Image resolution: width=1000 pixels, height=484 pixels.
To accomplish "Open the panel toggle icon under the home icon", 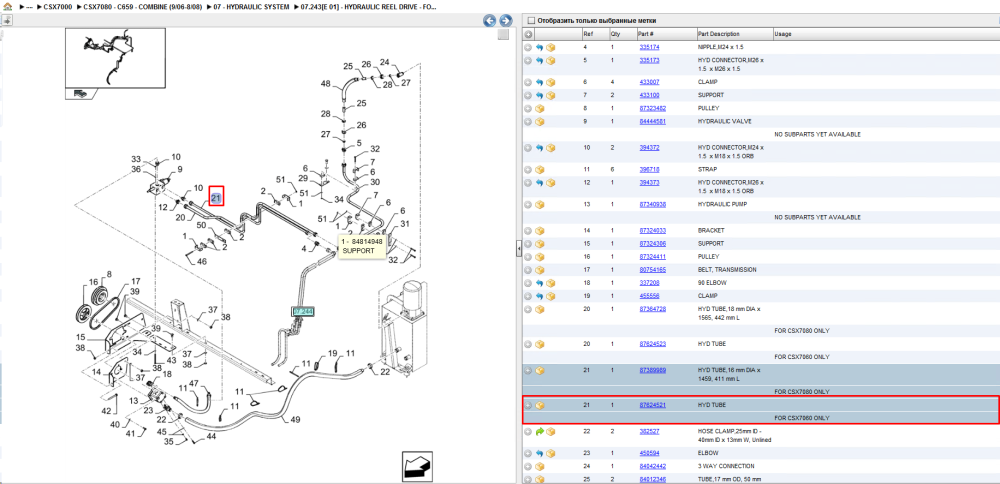I will click(6, 20).
